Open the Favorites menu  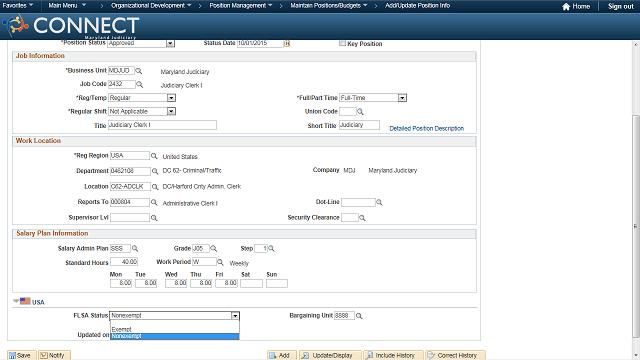click(x=18, y=6)
